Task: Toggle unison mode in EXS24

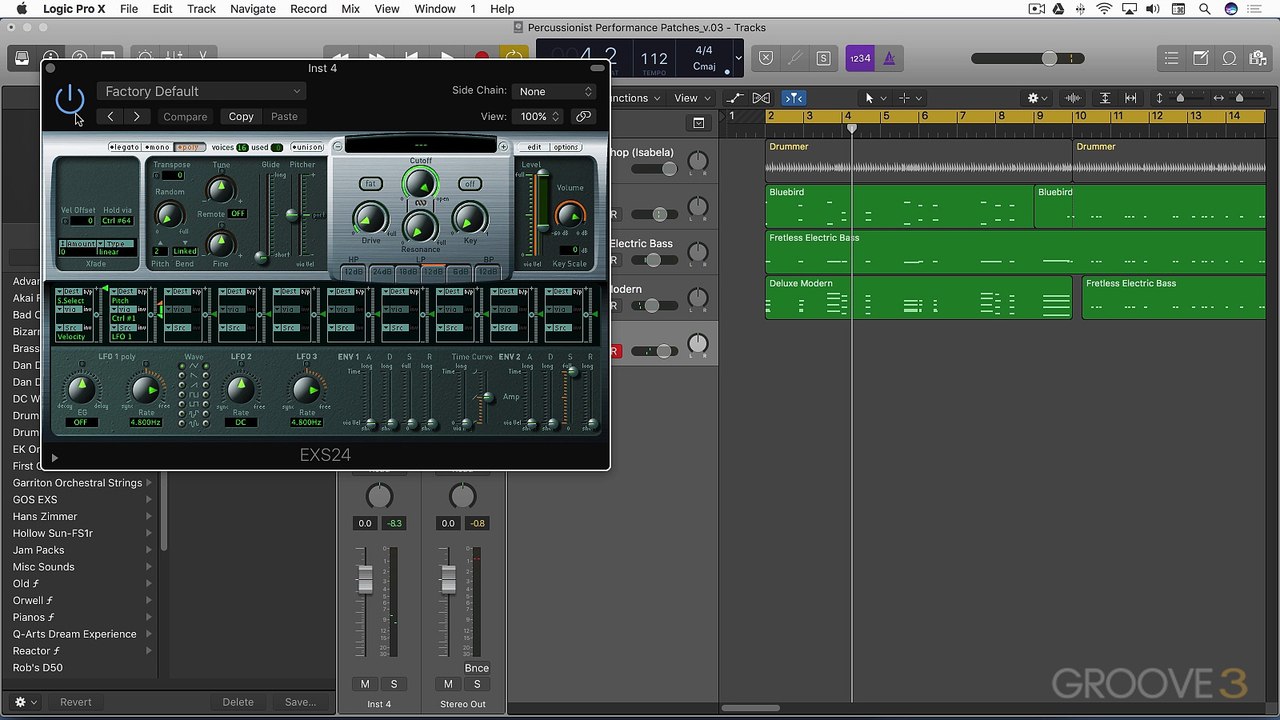Action: point(307,147)
